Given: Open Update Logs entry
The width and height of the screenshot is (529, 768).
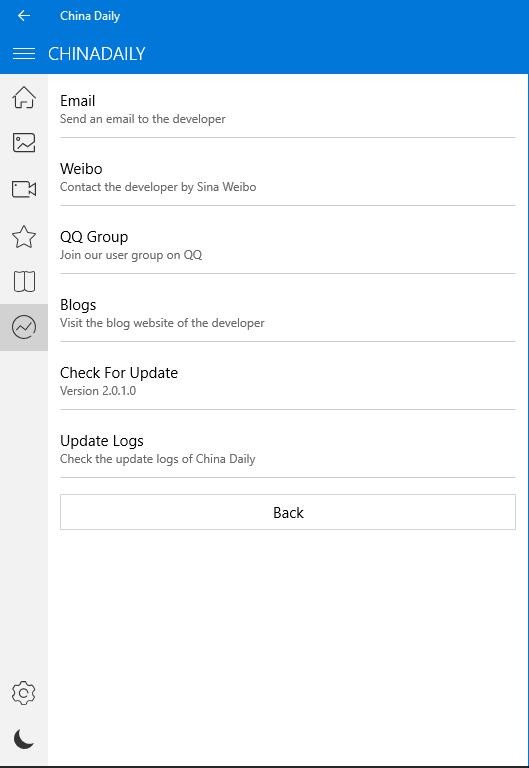Looking at the screenshot, I should [288, 450].
